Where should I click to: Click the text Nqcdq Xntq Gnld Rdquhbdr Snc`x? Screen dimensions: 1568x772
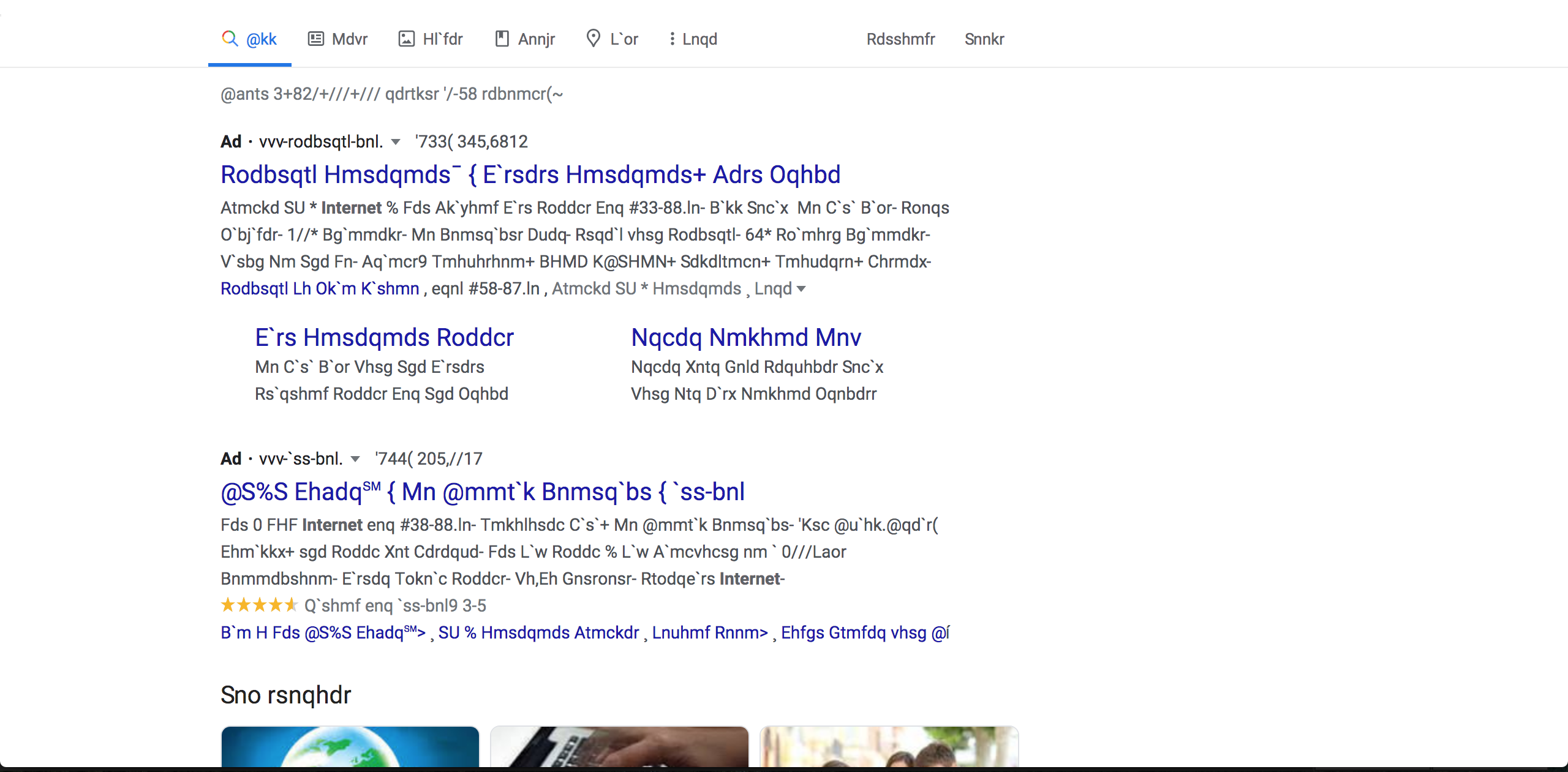pyautogui.click(x=757, y=367)
